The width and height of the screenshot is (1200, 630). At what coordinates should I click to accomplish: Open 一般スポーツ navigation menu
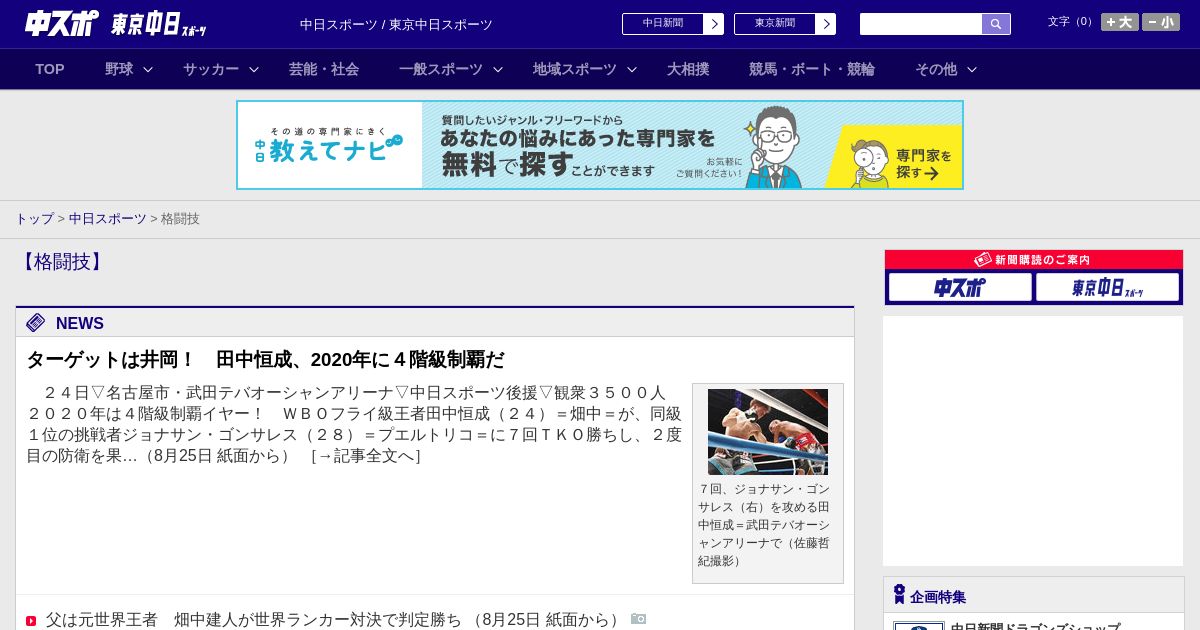pos(441,69)
